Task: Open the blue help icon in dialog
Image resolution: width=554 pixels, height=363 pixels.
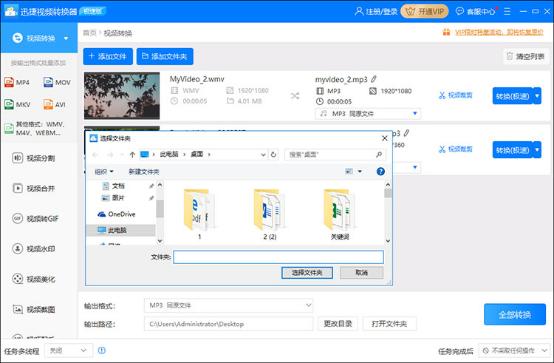Action: pyautogui.click(x=381, y=171)
